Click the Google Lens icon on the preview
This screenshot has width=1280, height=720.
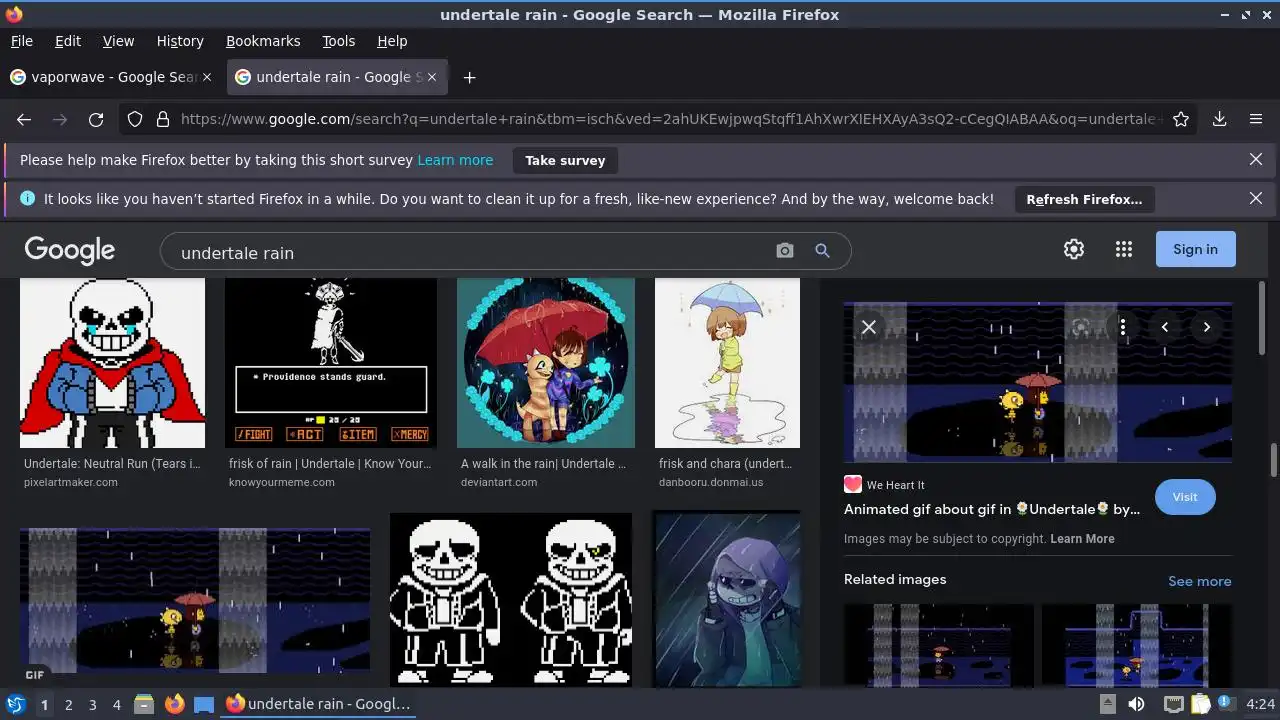click(x=1081, y=327)
